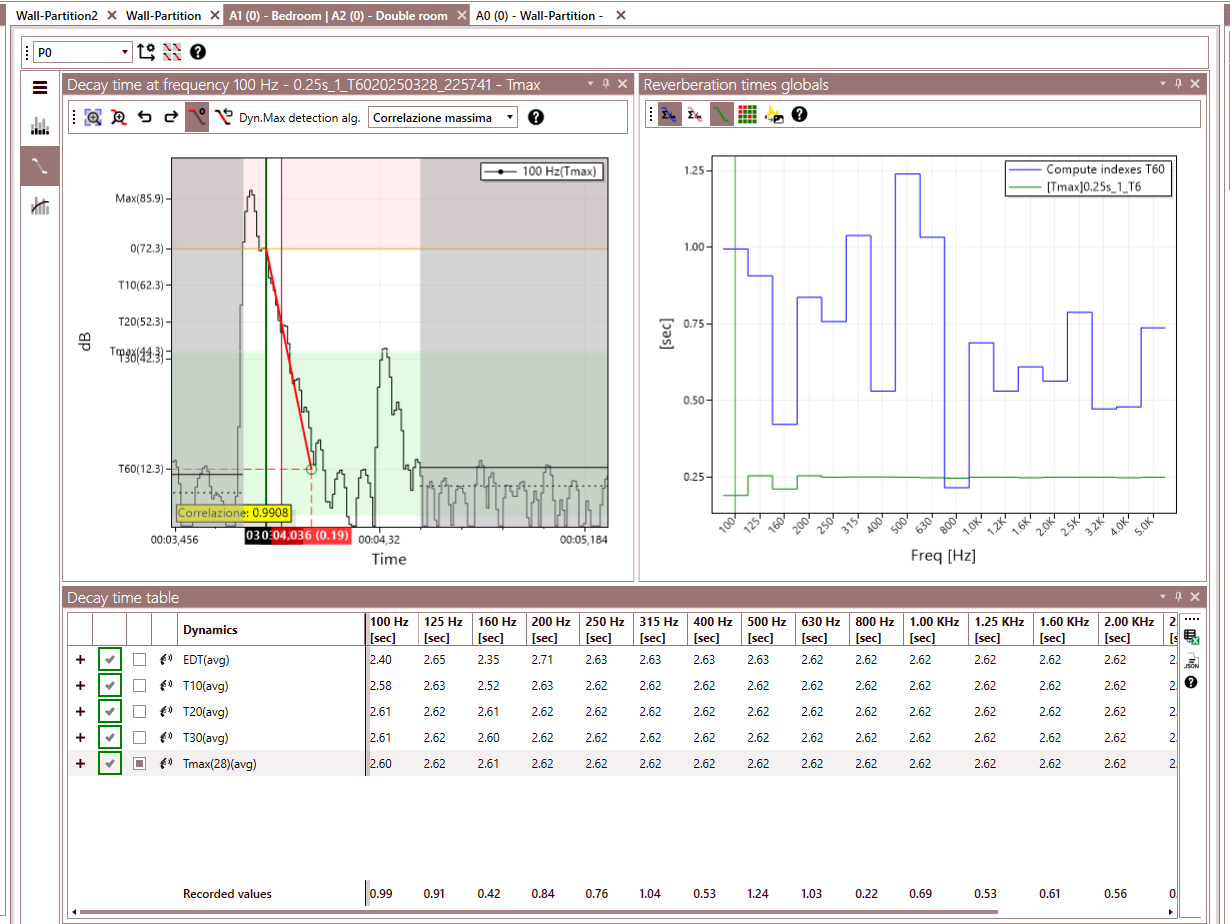Toggle the green checkmark for EDT(avg)
This screenshot has width=1230, height=924.
[x=110, y=659]
